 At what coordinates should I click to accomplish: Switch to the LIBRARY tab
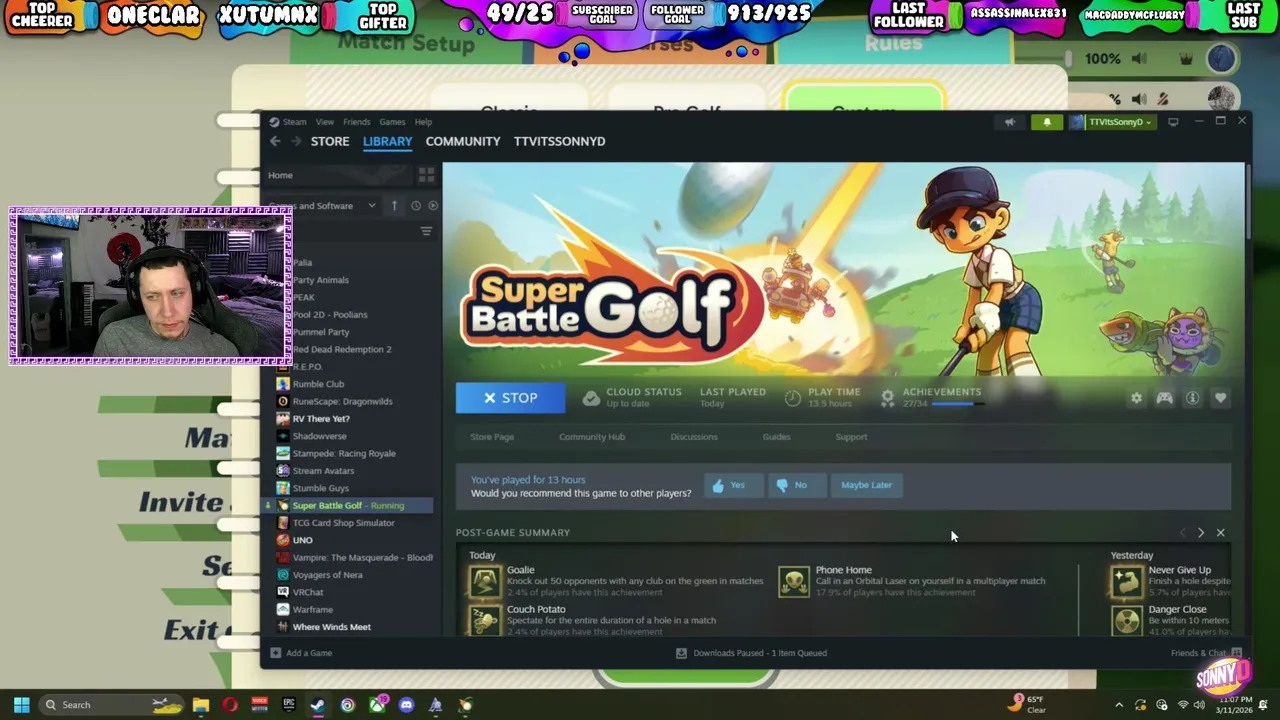387,141
